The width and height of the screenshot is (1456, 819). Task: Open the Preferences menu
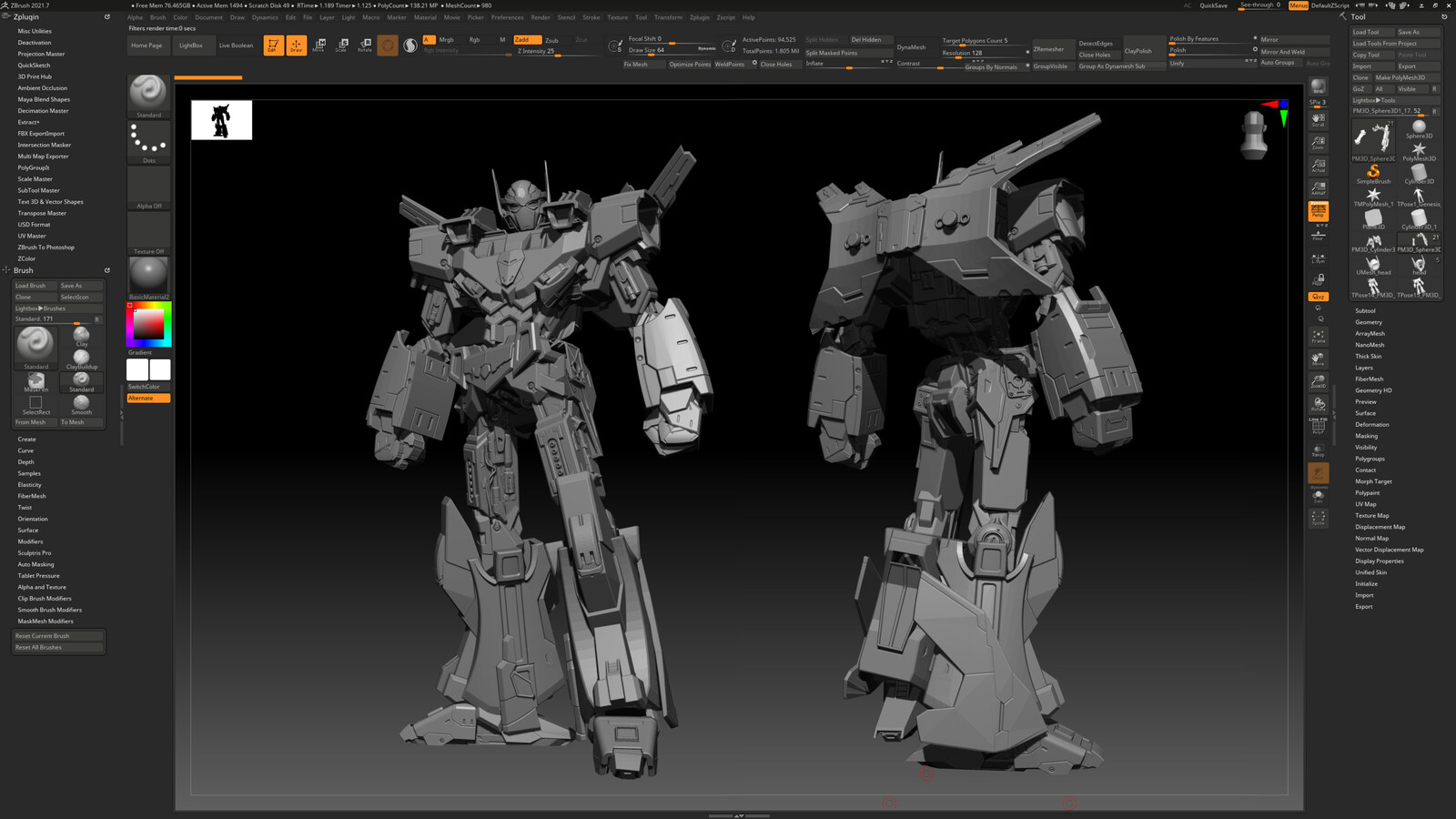(x=507, y=17)
